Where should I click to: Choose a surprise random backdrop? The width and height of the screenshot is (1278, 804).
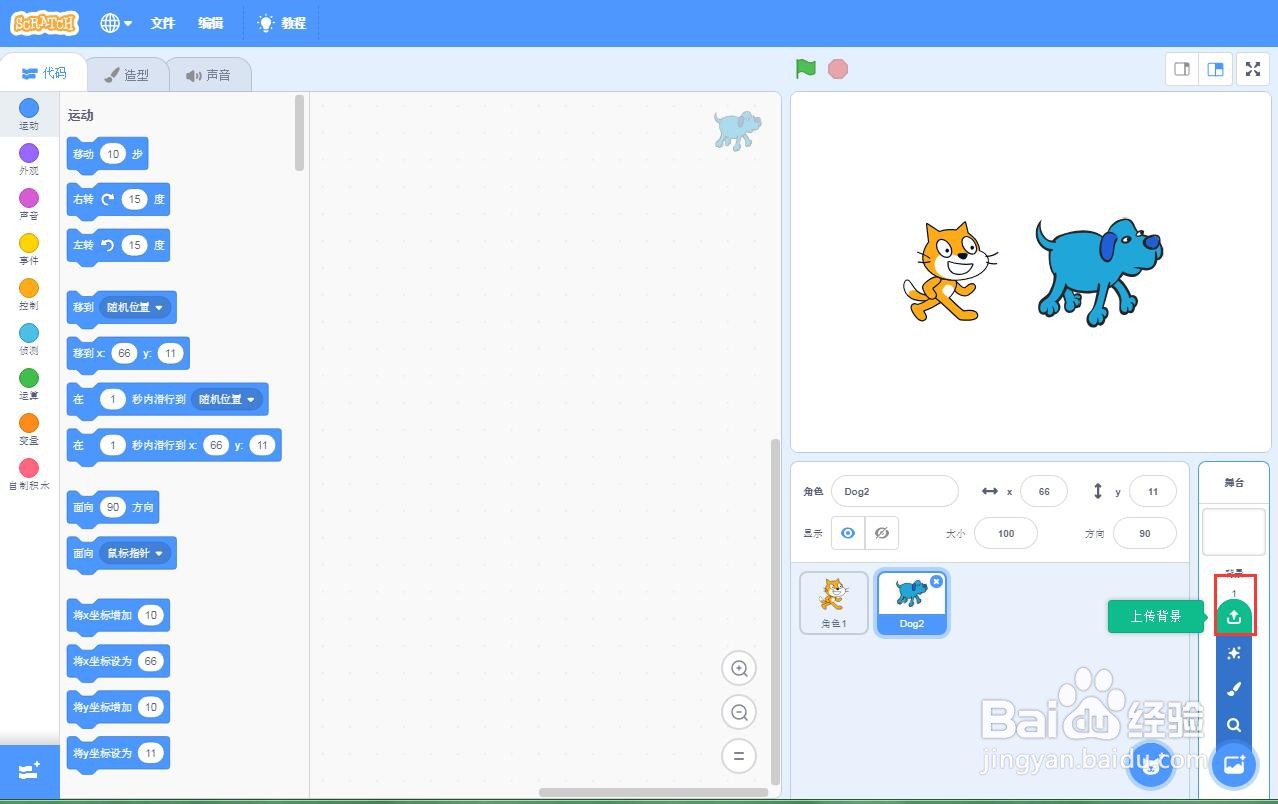tap(1234, 653)
